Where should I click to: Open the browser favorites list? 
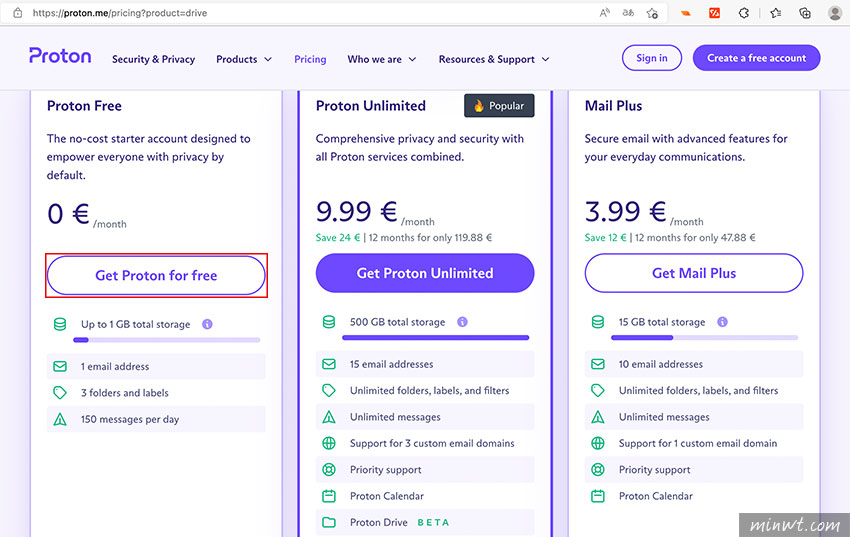tap(775, 13)
